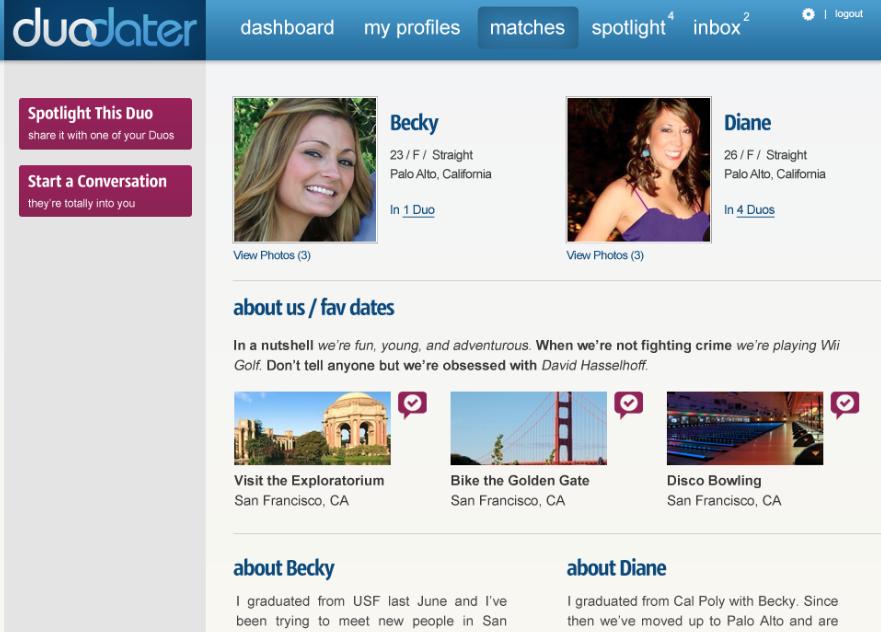Screen dimensions: 881x632
Task: View Becky's three photos link
Action: click(x=272, y=255)
